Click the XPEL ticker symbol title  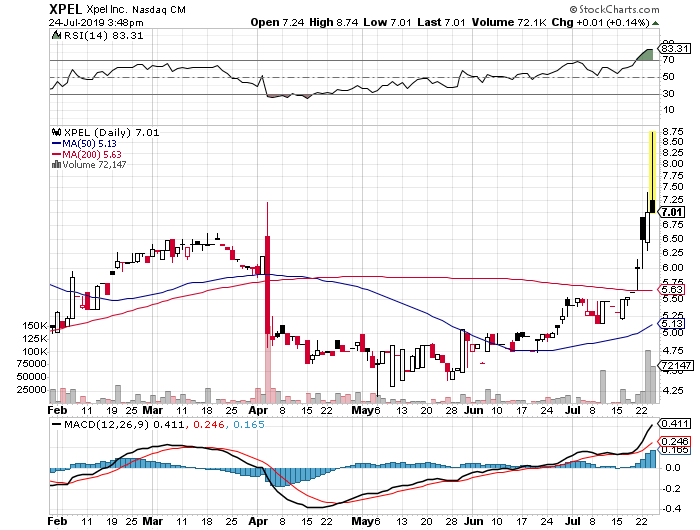(65, 9)
